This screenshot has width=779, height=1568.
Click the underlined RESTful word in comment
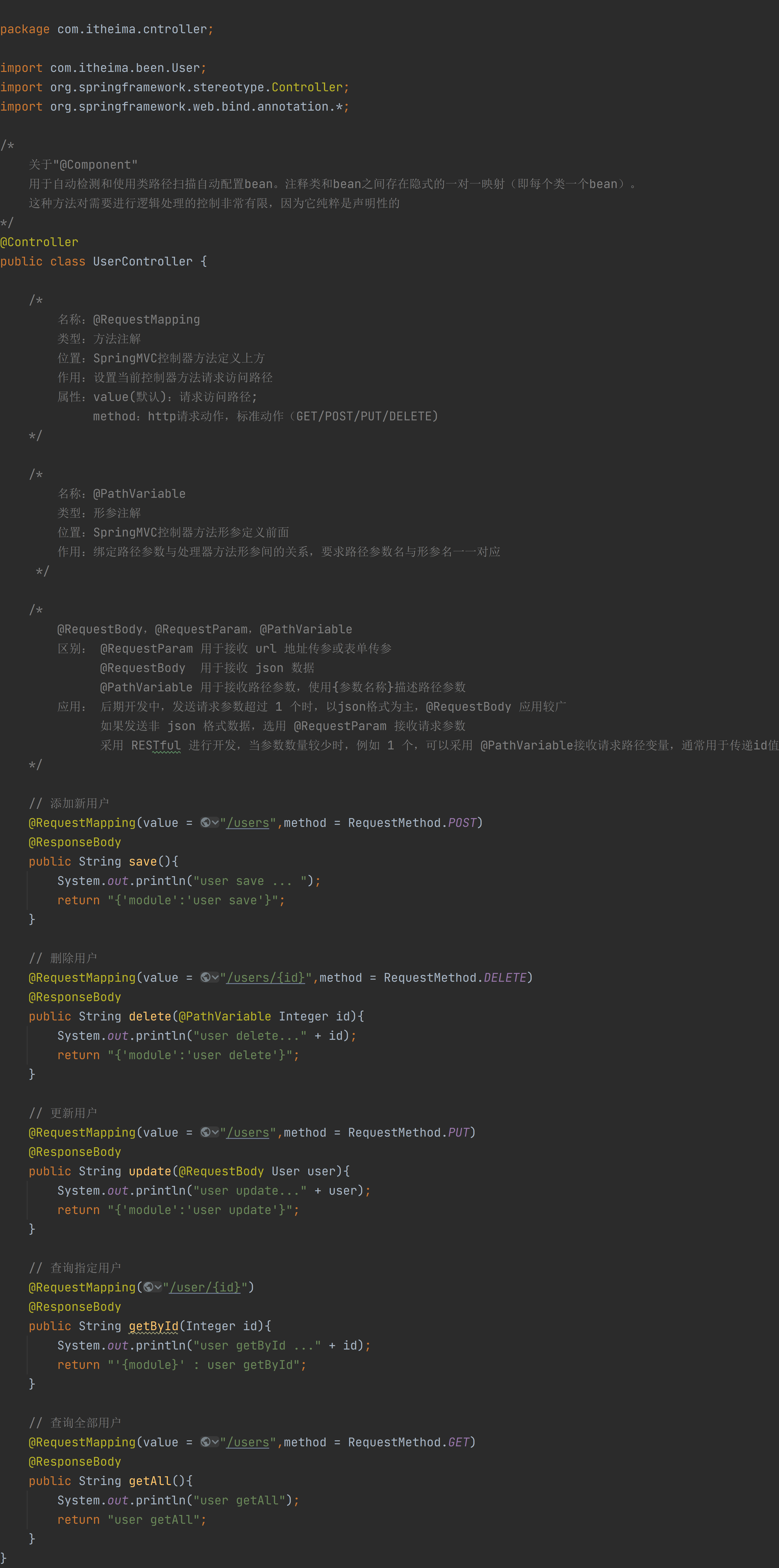pos(156,745)
